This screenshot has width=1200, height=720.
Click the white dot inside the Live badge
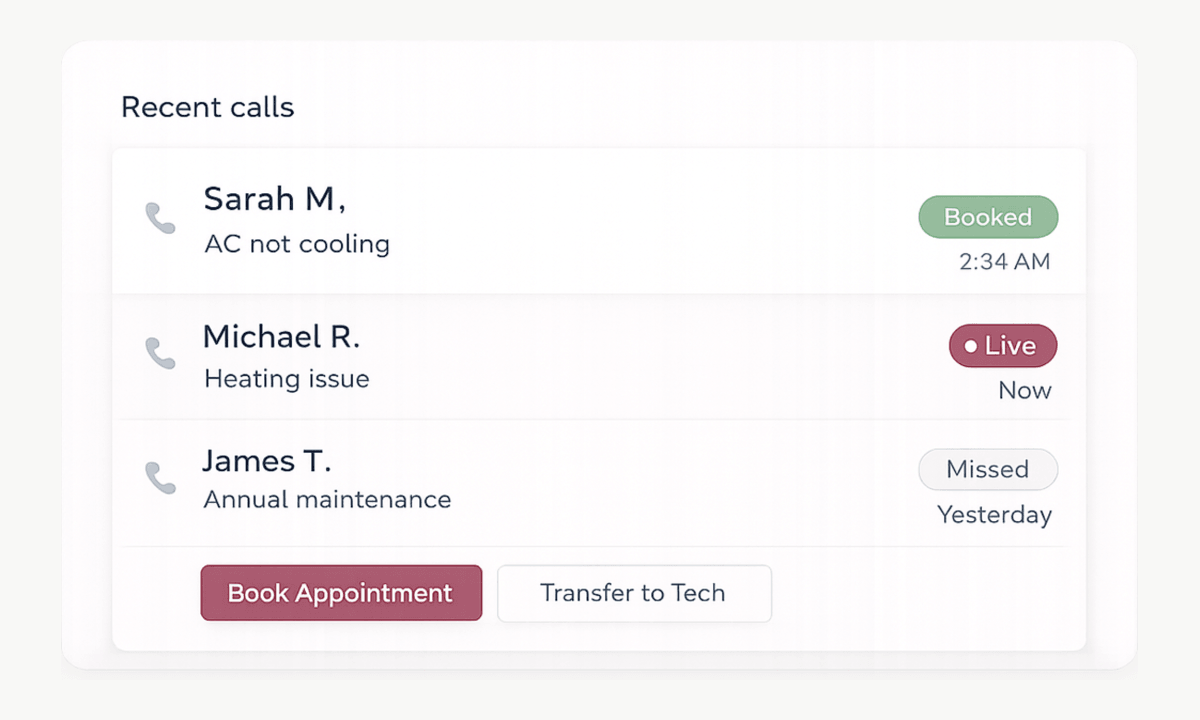click(970, 346)
